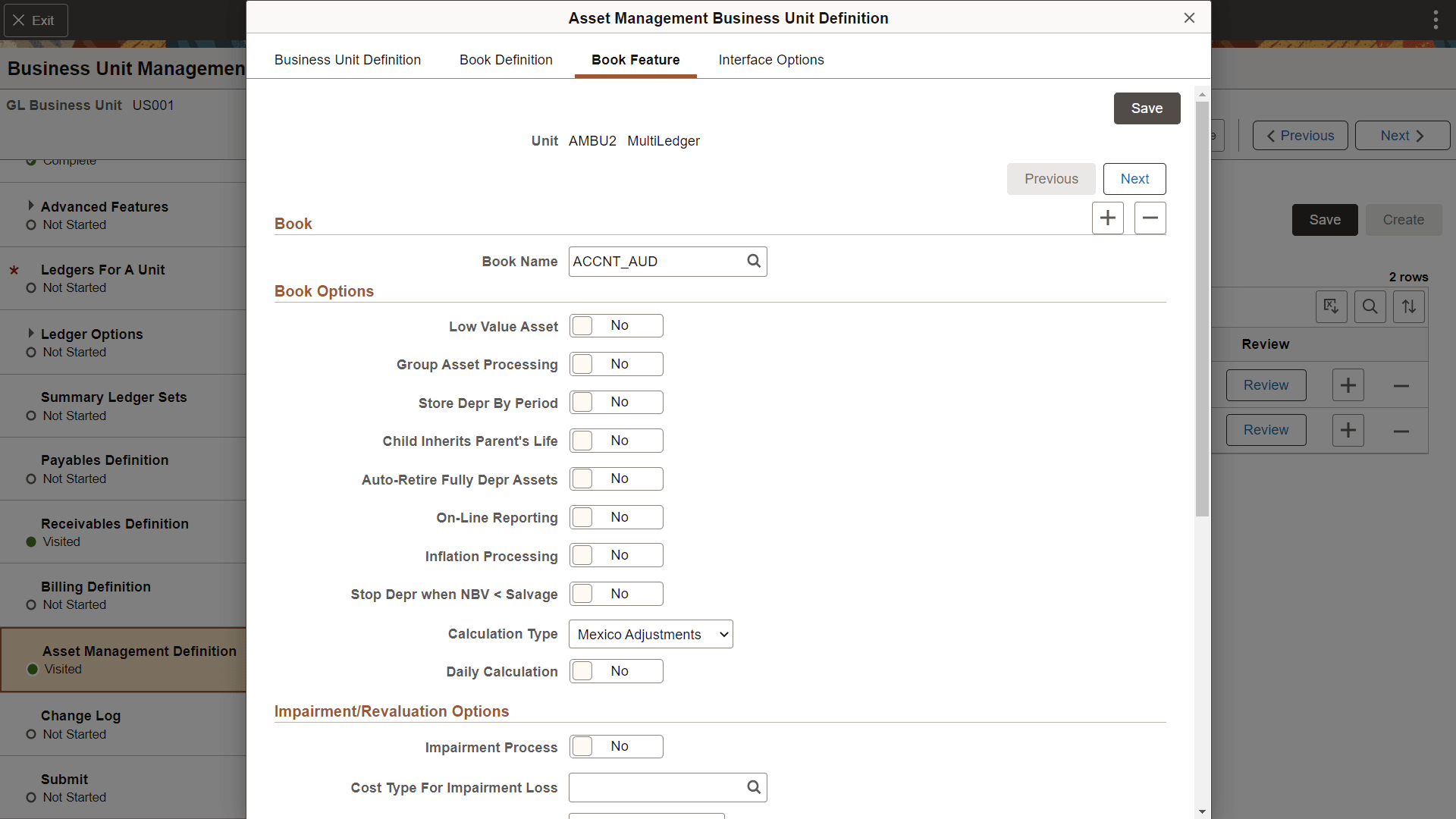Switch to the Interface Options tab
This screenshot has width=1456, height=819.
click(770, 60)
